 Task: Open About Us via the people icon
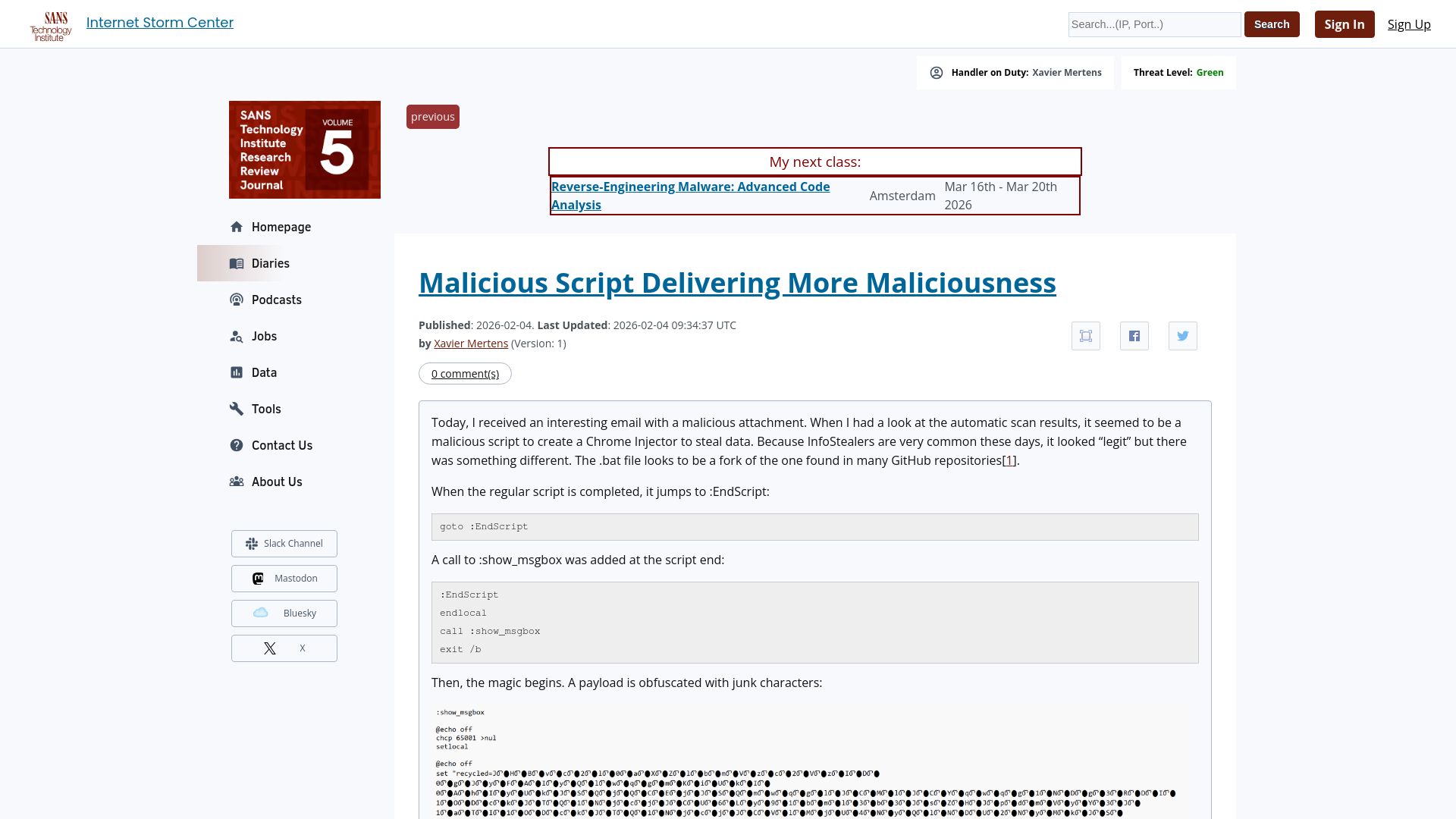[x=237, y=482]
